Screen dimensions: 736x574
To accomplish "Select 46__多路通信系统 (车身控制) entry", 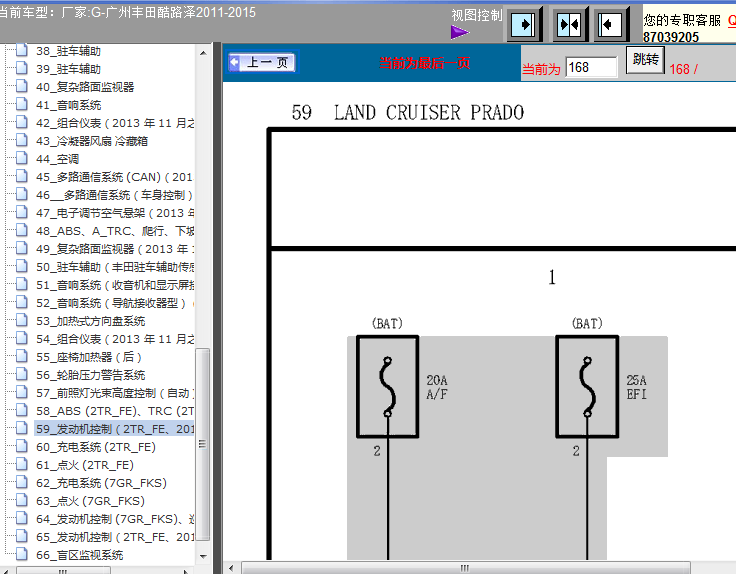I will click(115, 195).
